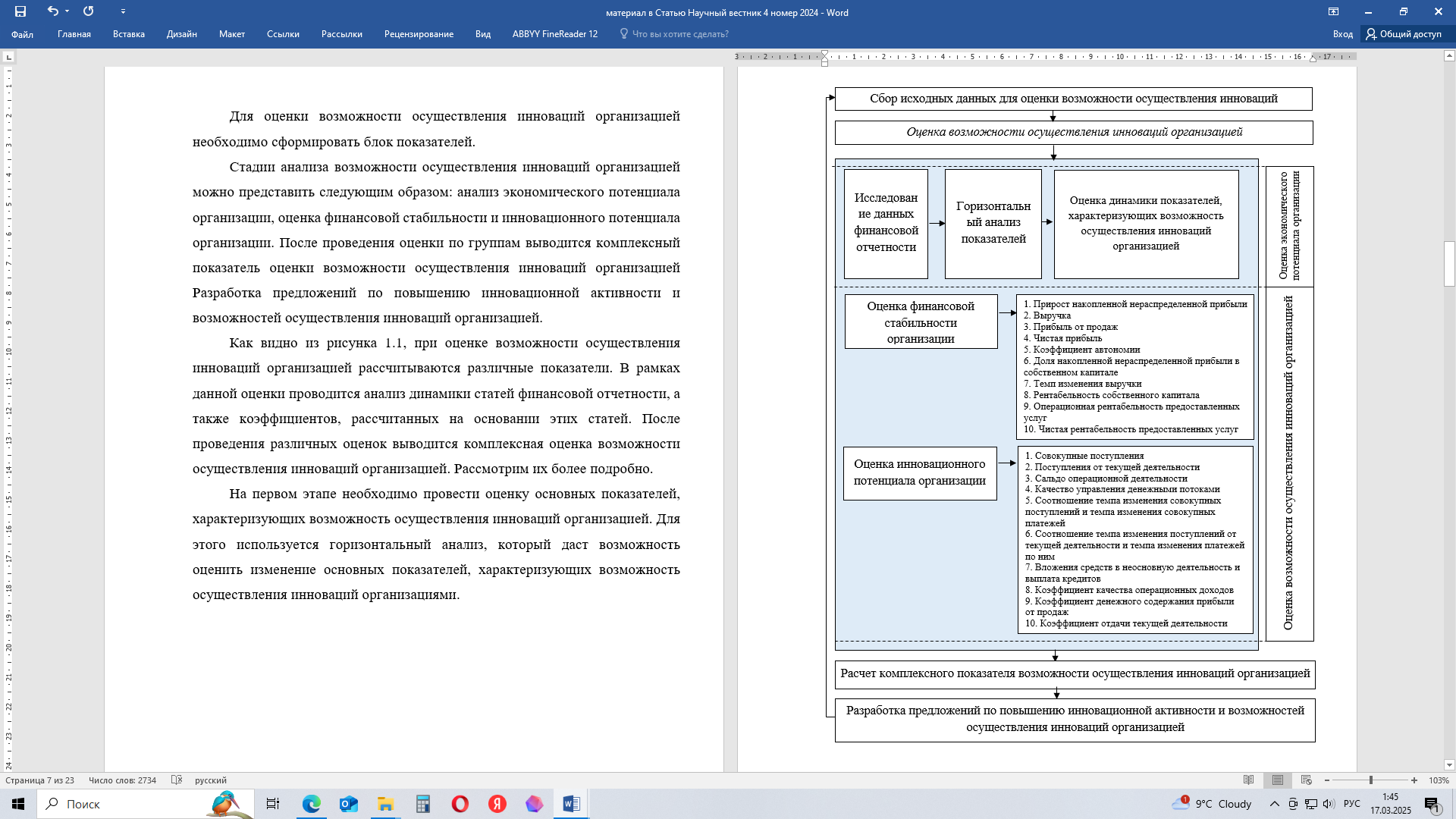Image resolution: width=1456 pixels, height=819 pixels.
Task: Switch to Print Layout view
Action: tap(1278, 780)
